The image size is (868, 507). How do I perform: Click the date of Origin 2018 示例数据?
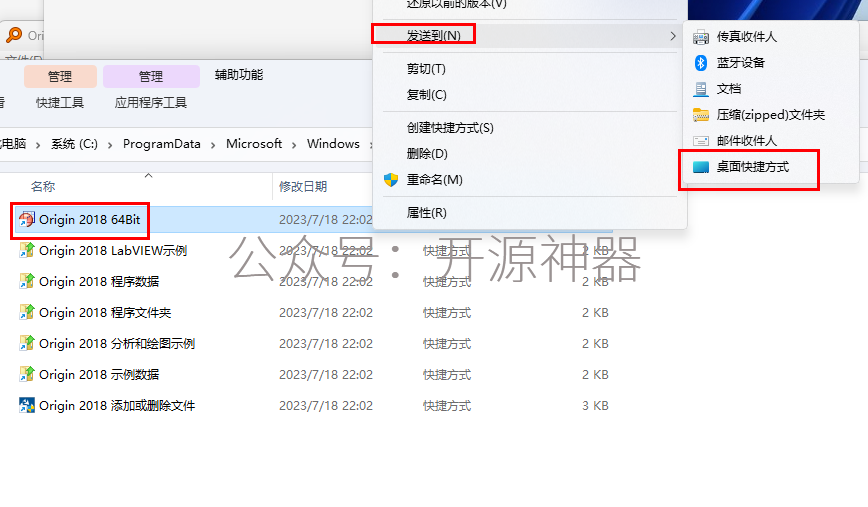[326, 375]
